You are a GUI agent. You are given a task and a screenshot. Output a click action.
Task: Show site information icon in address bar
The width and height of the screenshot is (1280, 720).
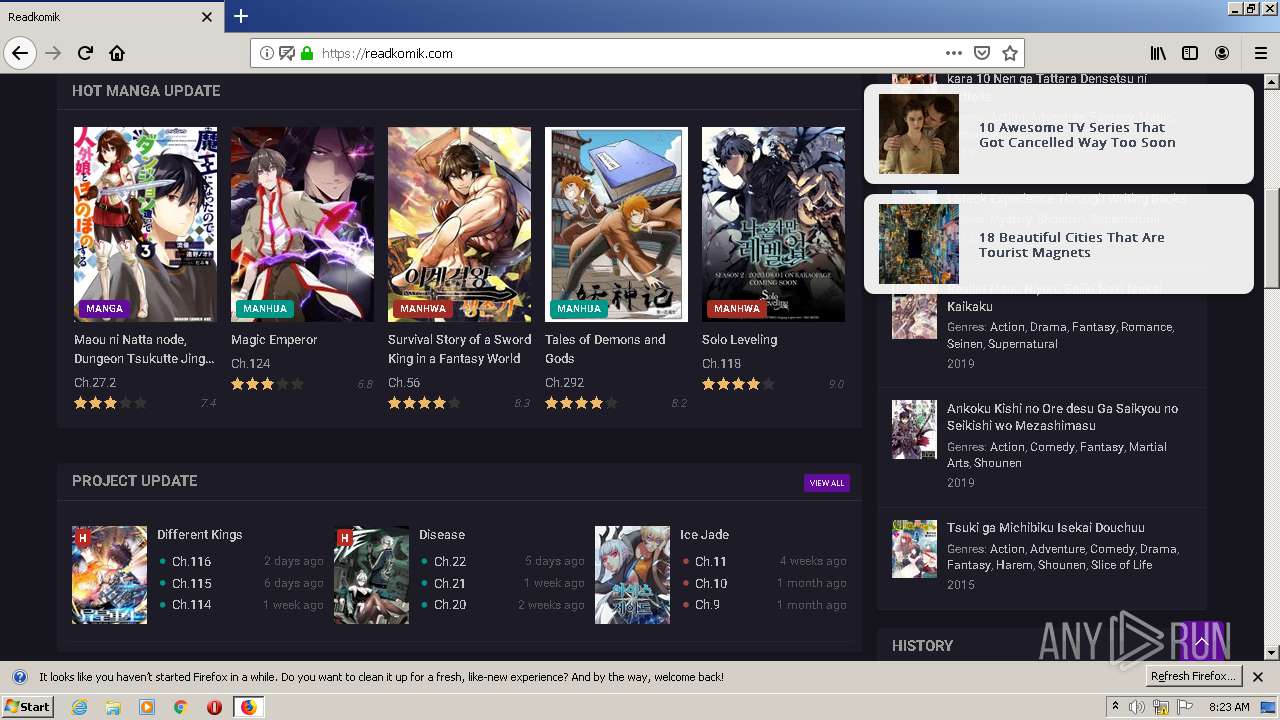267,53
